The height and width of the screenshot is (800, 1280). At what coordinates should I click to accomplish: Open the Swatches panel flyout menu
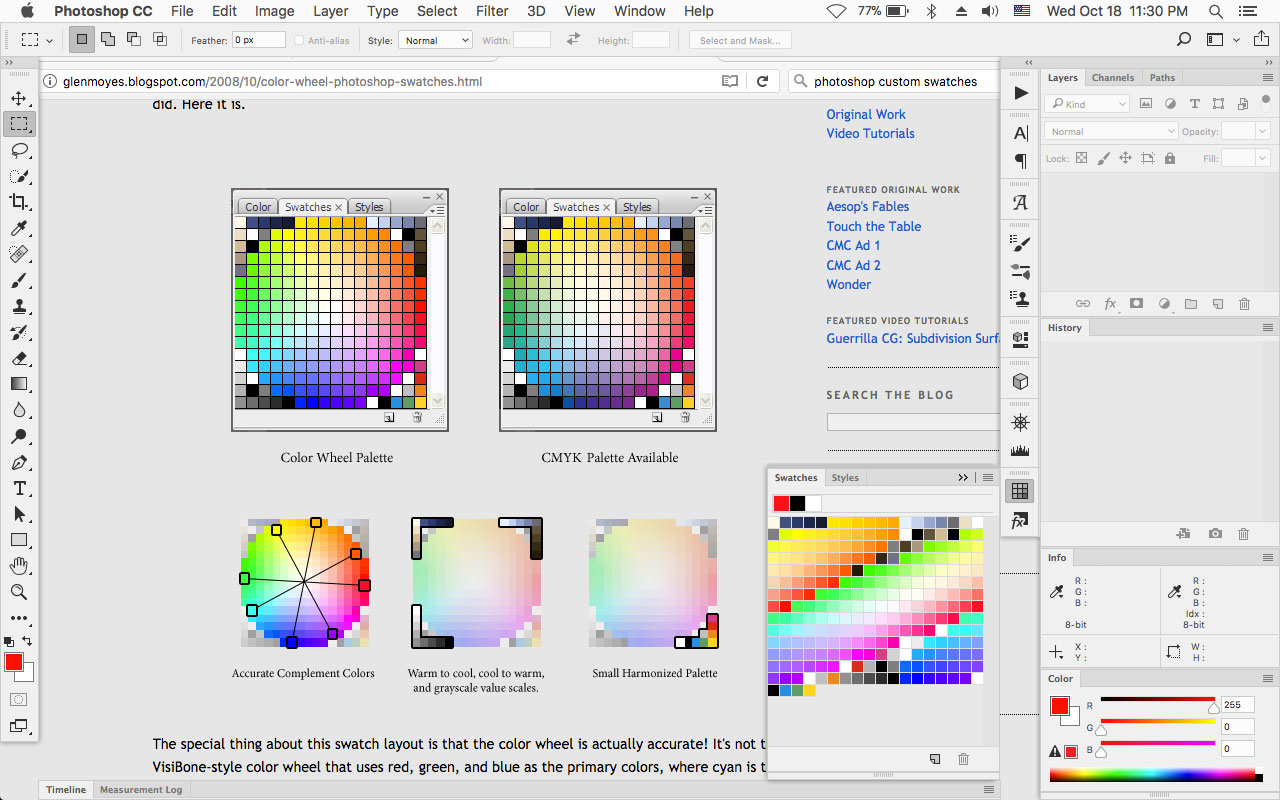(988, 478)
